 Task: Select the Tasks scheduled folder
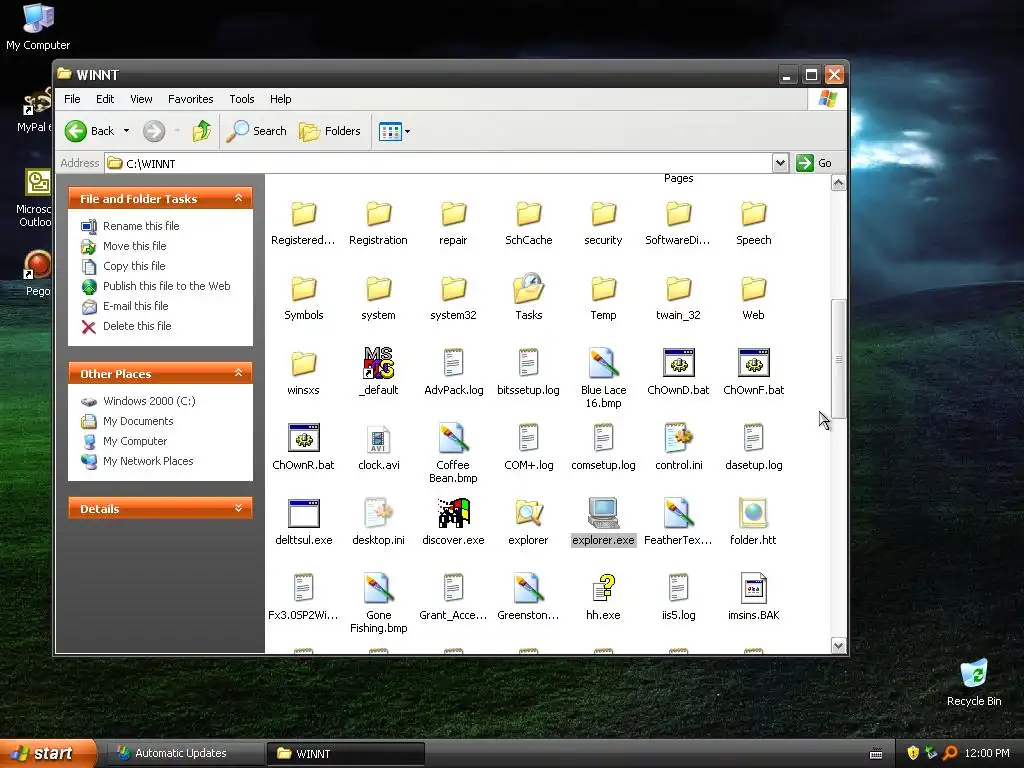tap(528, 289)
